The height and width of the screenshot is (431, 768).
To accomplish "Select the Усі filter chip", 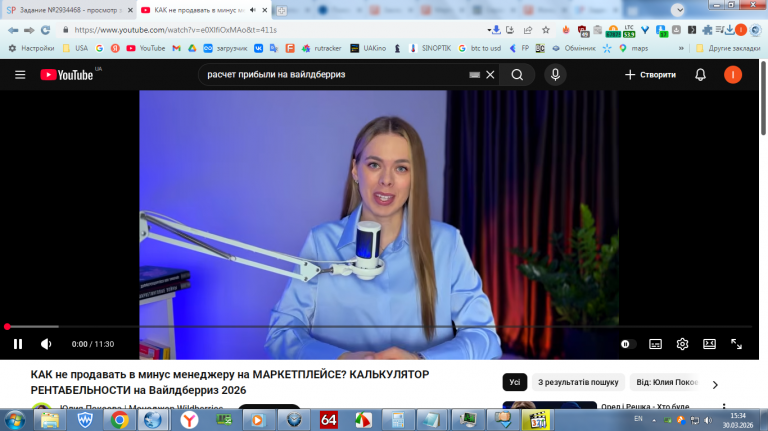I will [514, 382].
